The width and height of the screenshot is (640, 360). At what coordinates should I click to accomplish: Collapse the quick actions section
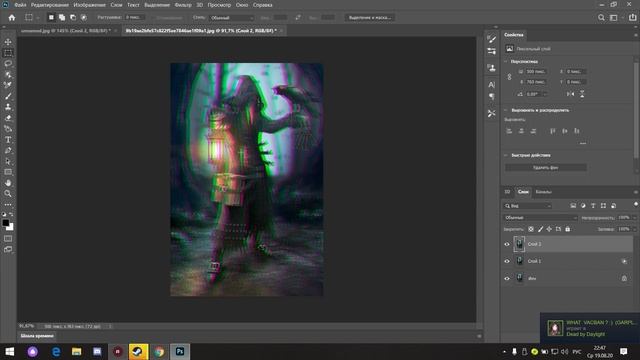(506, 155)
